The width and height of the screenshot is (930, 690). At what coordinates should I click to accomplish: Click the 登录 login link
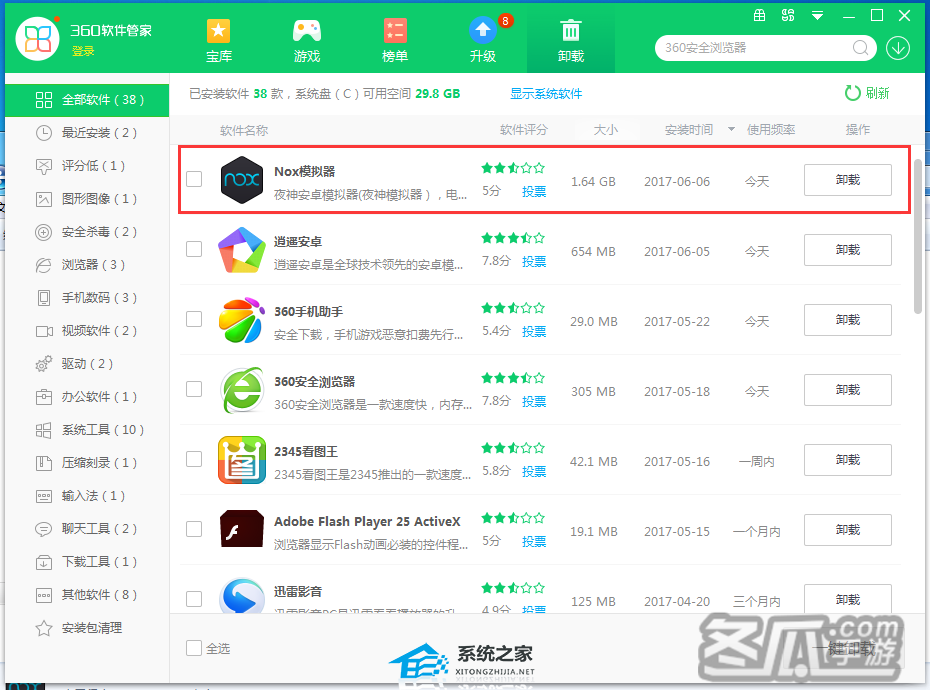click(83, 52)
